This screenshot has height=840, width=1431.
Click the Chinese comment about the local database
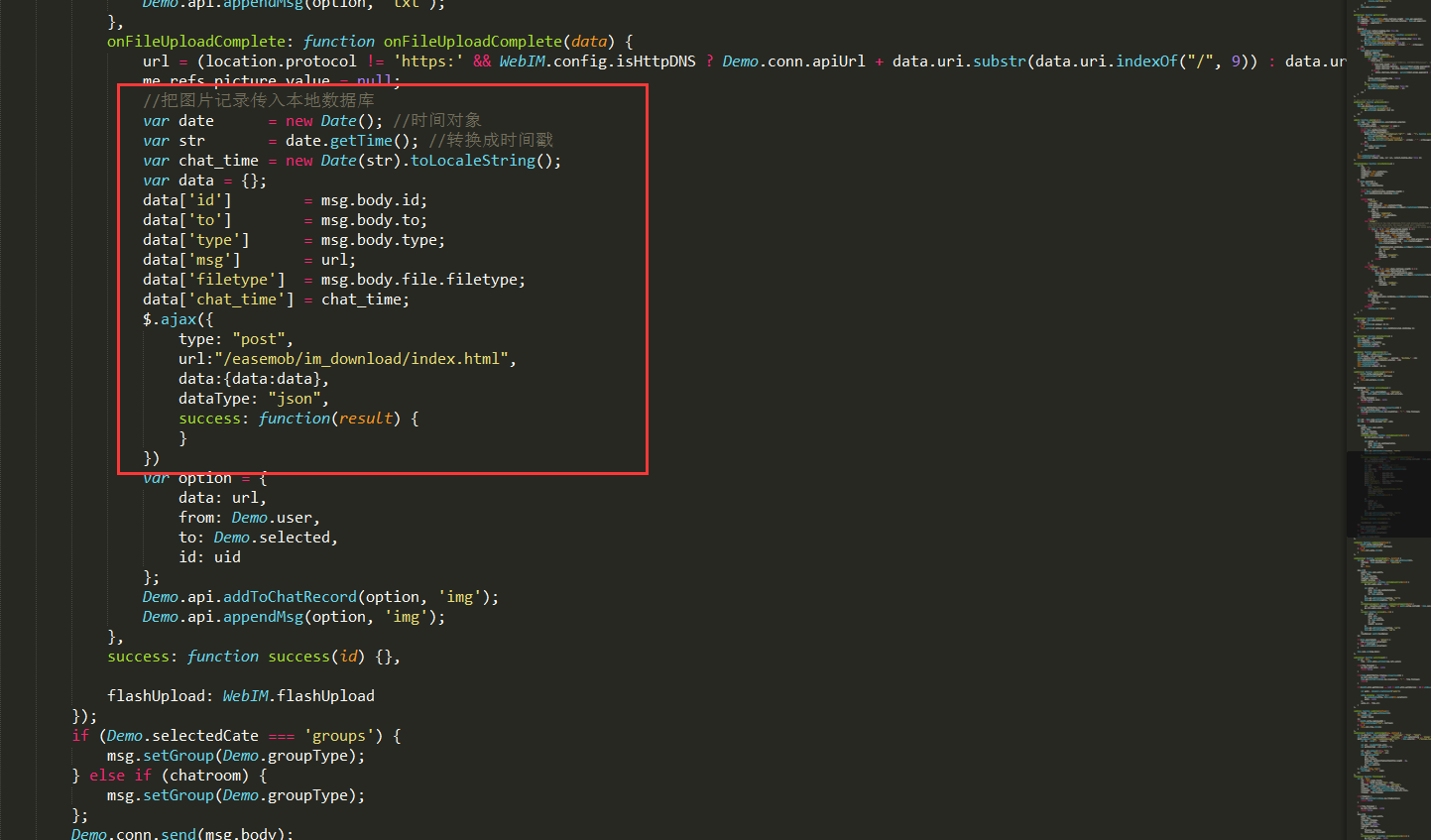pyautogui.click(x=258, y=101)
